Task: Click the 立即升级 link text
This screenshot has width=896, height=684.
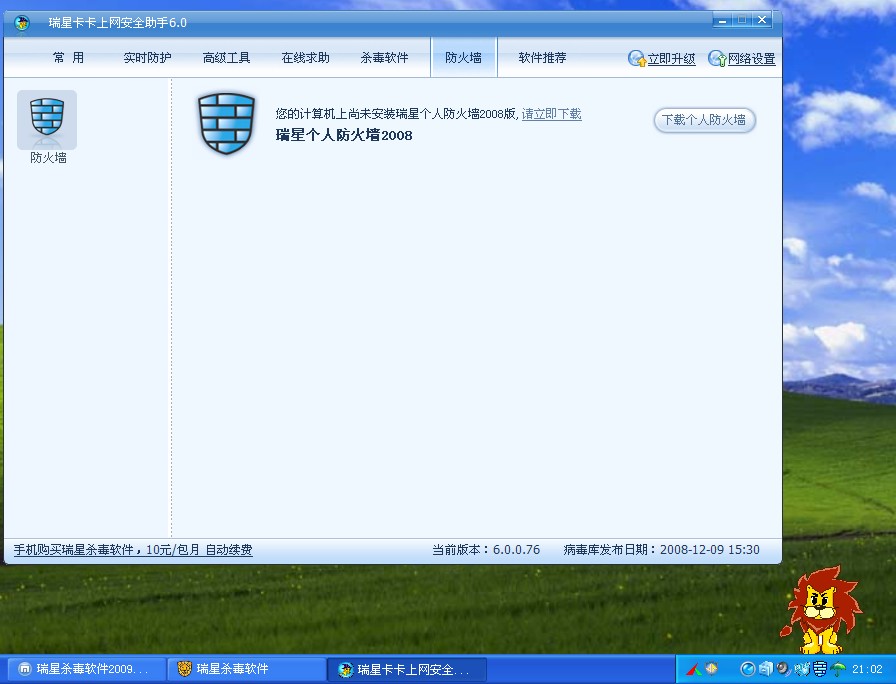Action: (x=671, y=59)
